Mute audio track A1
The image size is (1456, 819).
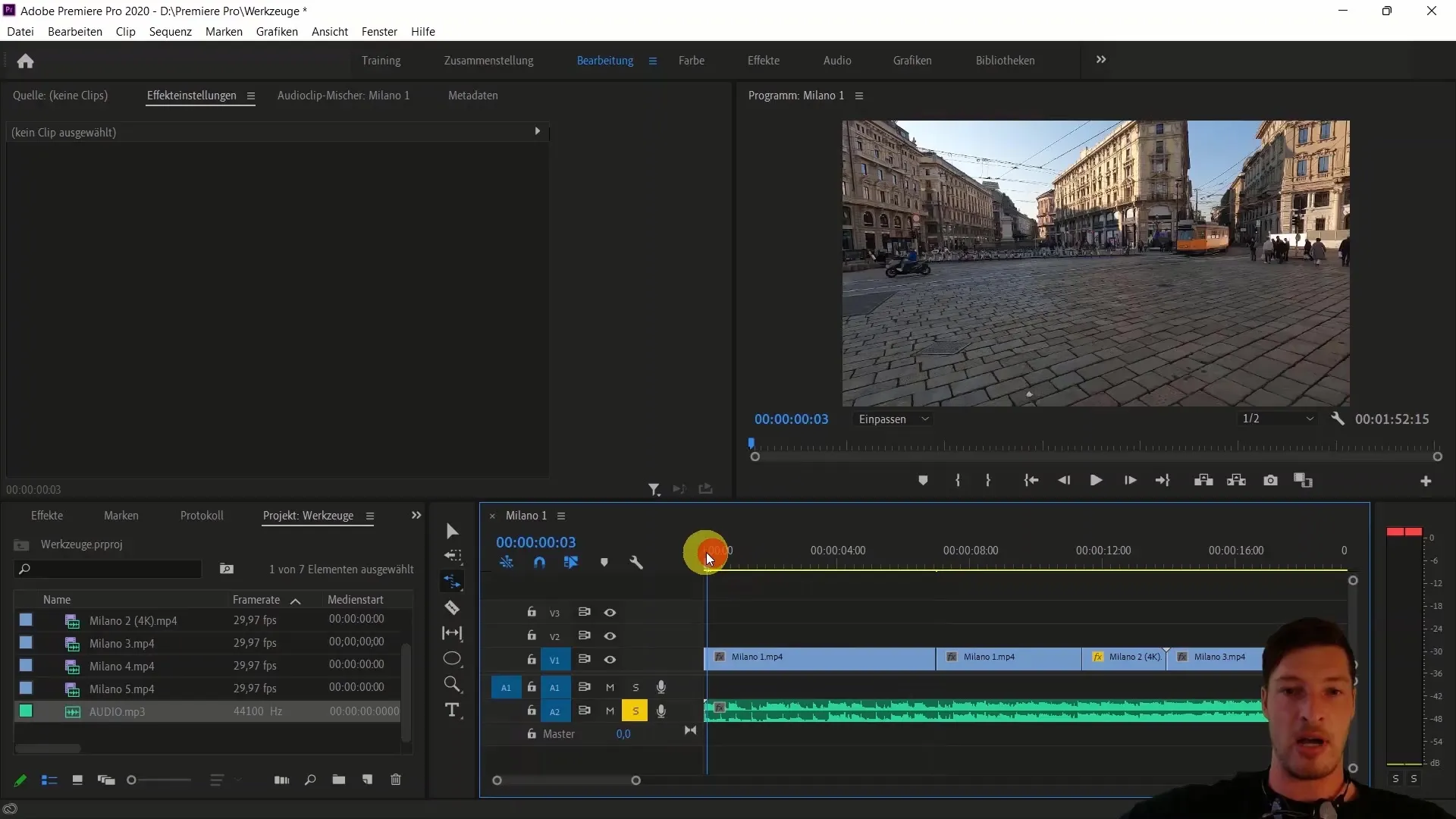pyautogui.click(x=610, y=687)
